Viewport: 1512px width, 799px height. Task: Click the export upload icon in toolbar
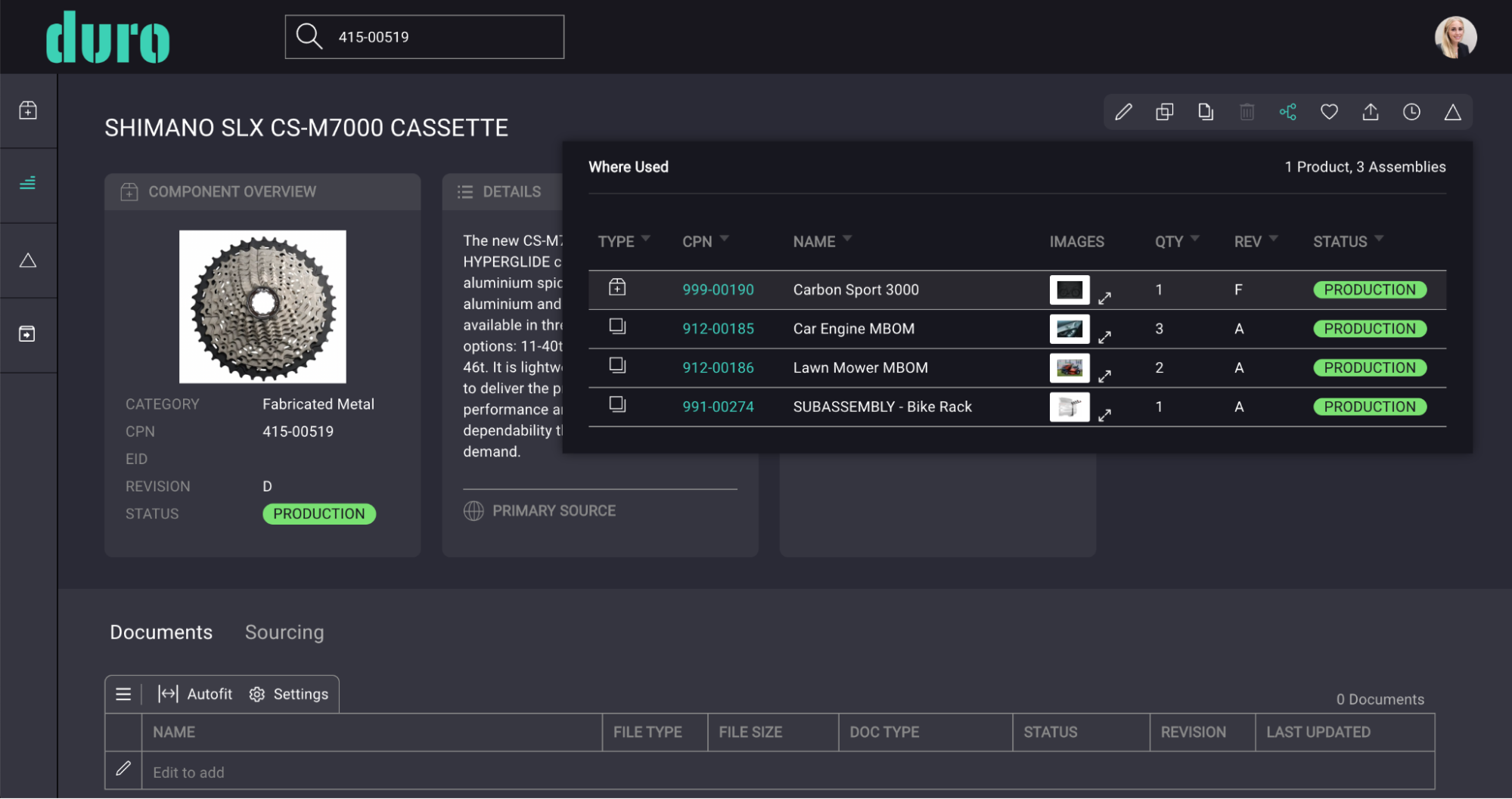(1370, 113)
